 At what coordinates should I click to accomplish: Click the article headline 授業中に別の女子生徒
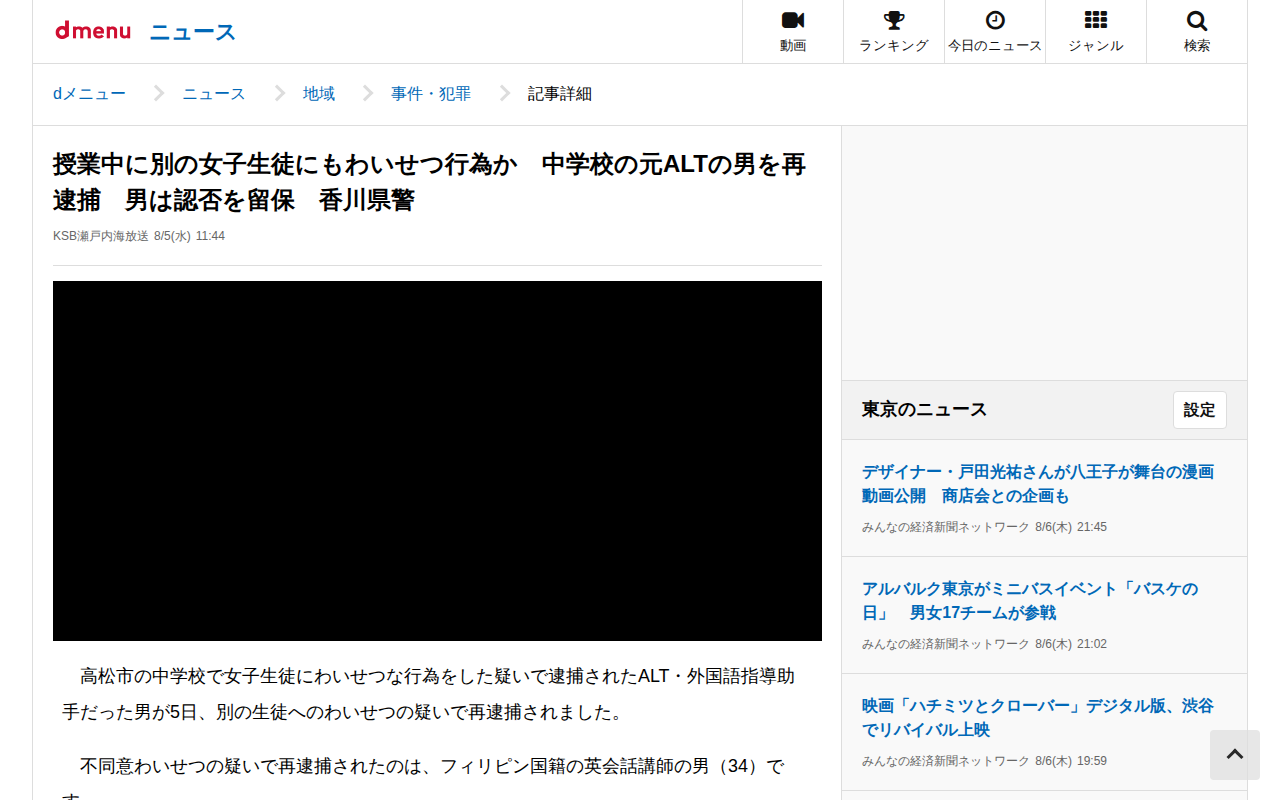(430, 182)
